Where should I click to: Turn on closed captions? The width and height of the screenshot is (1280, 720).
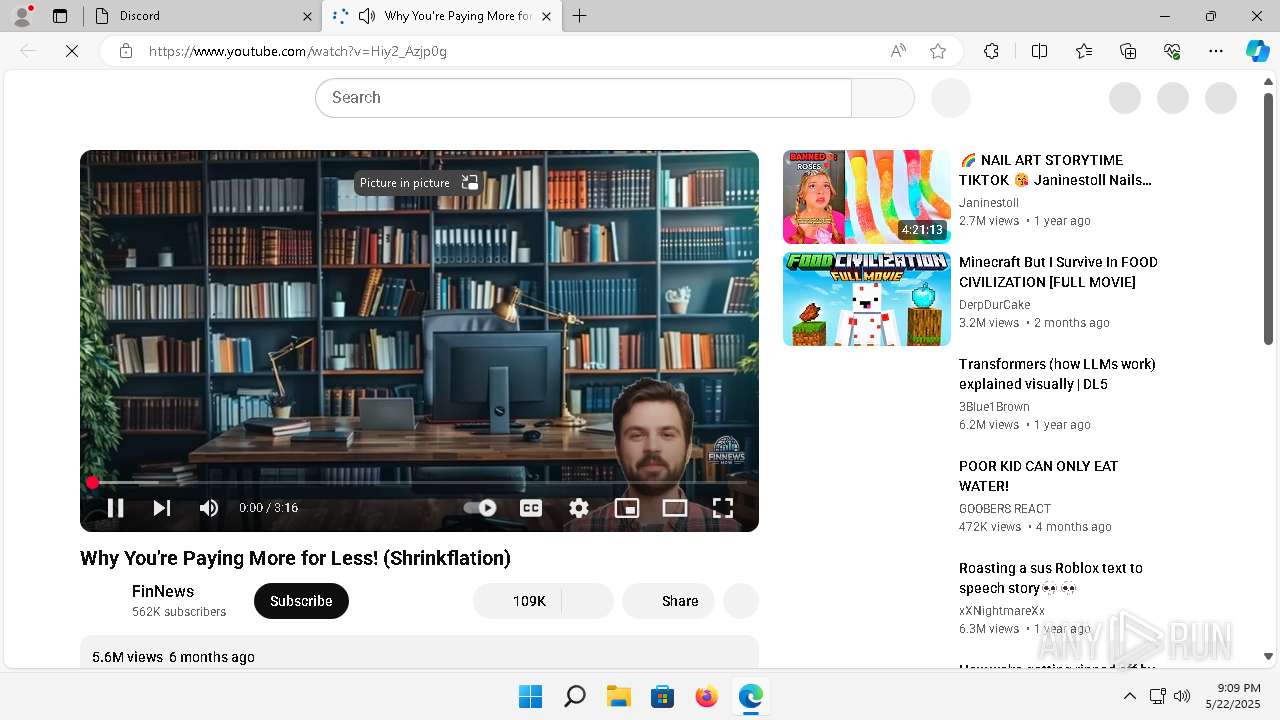531,508
